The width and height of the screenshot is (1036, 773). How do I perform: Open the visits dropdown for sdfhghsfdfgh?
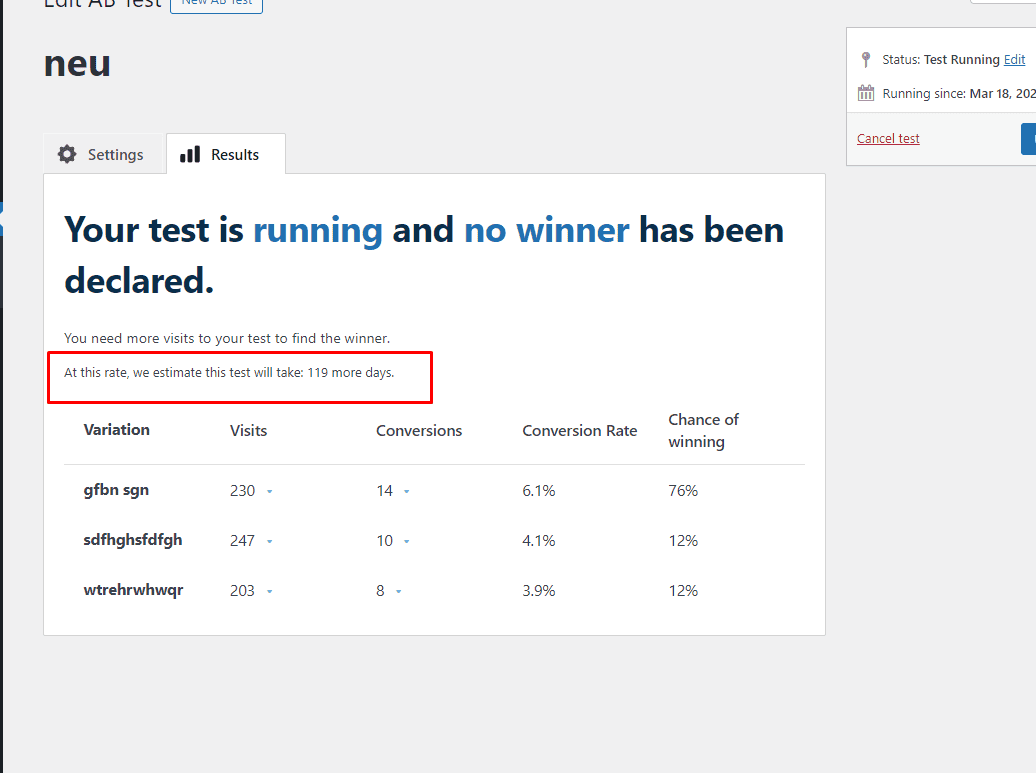(270, 541)
